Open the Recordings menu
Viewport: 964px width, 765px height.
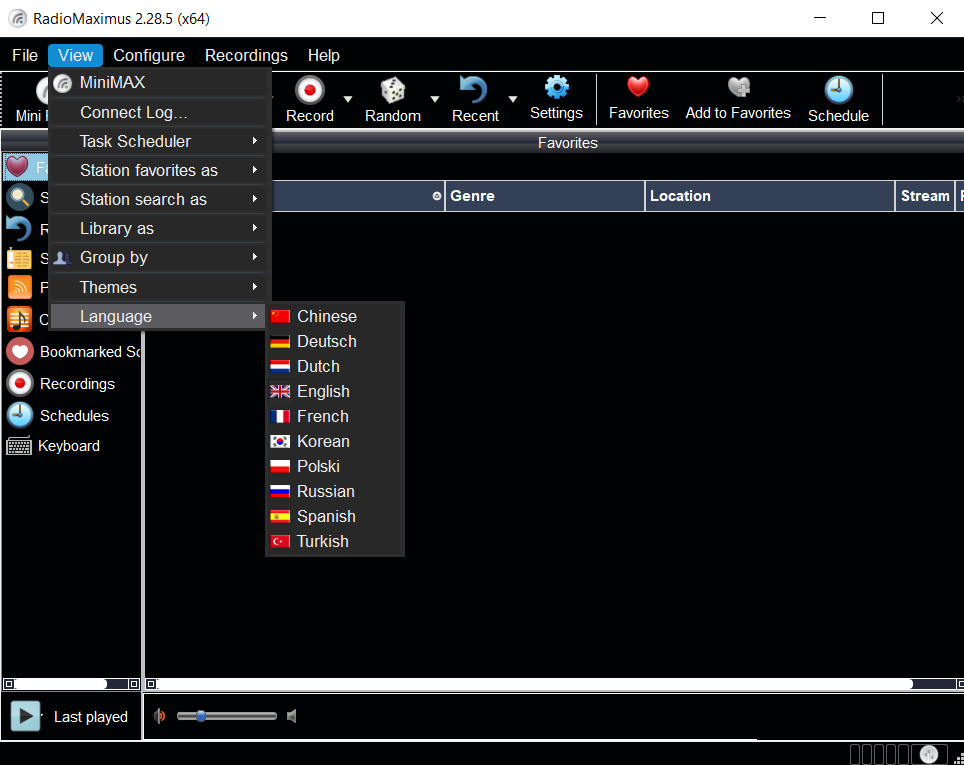point(246,55)
